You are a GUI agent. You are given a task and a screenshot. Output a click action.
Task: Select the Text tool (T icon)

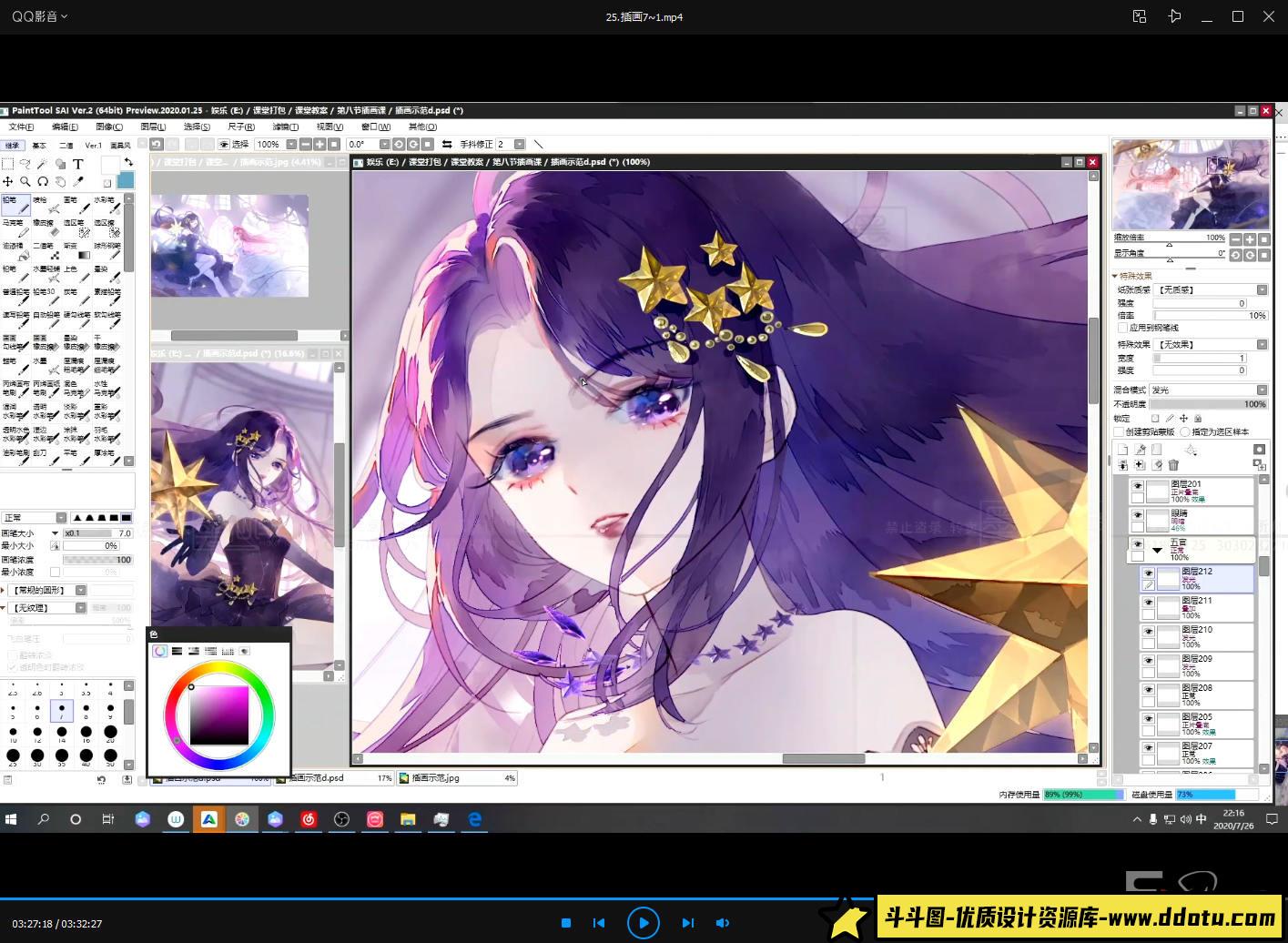(x=78, y=164)
